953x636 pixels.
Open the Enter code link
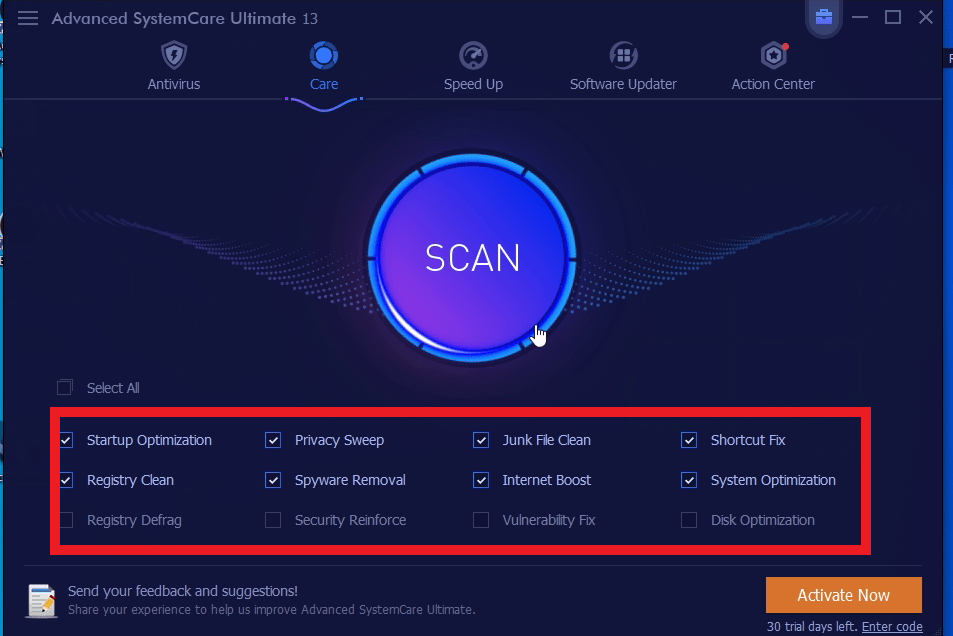892,626
